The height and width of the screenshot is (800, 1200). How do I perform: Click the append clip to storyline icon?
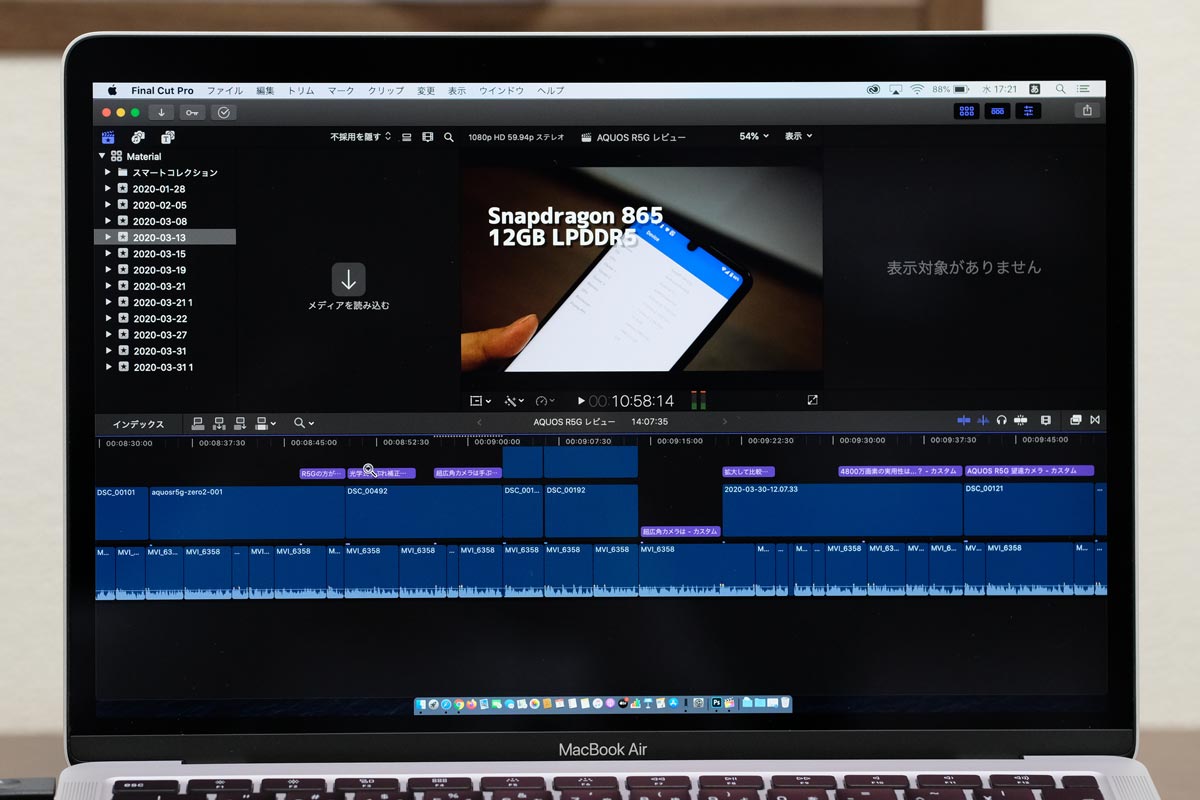pyautogui.click(x=240, y=423)
